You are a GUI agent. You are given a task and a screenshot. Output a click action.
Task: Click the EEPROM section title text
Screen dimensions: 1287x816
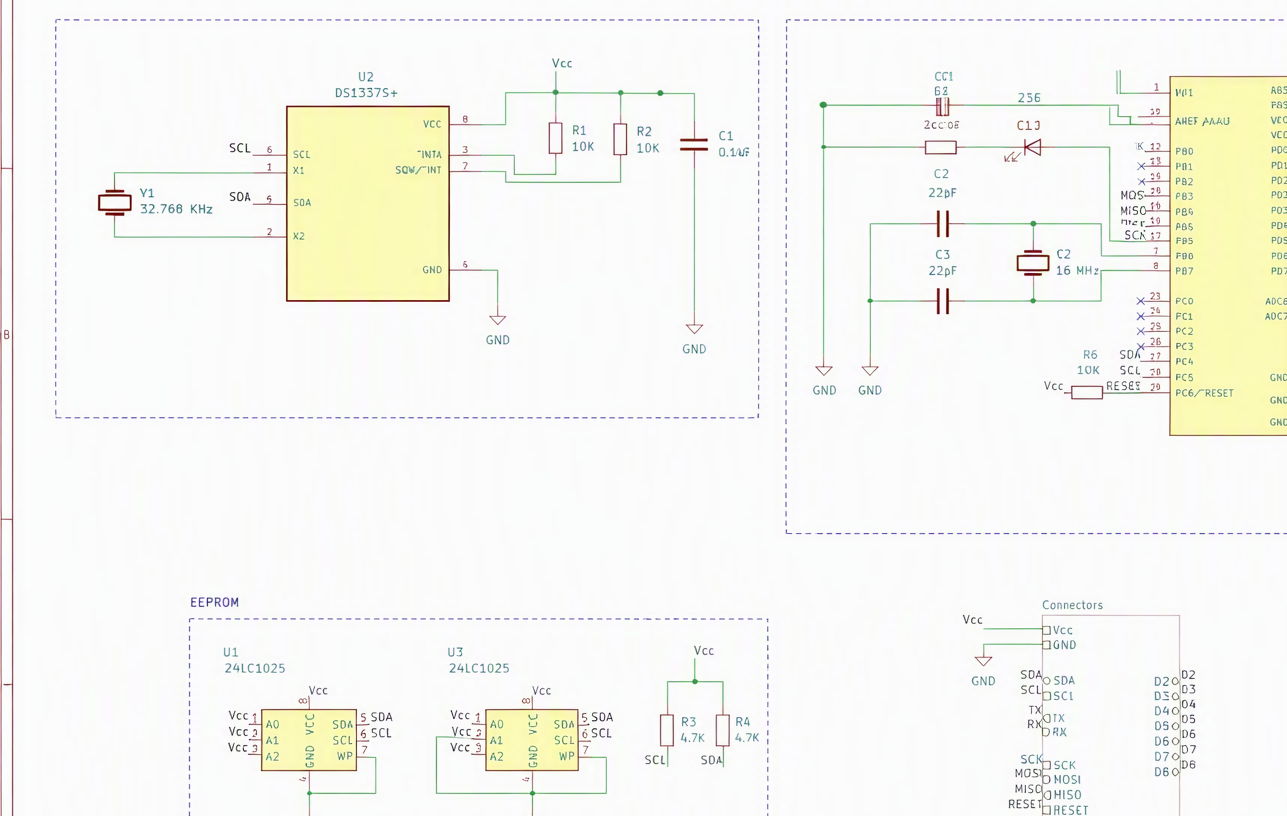215,602
